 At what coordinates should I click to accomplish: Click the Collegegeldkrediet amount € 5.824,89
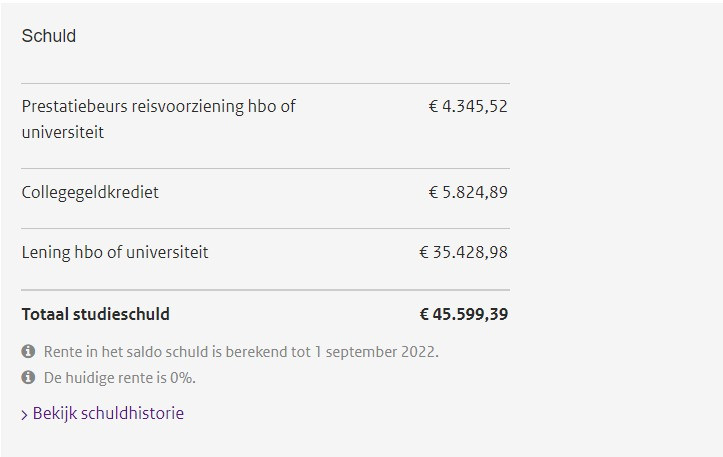[x=468, y=192]
